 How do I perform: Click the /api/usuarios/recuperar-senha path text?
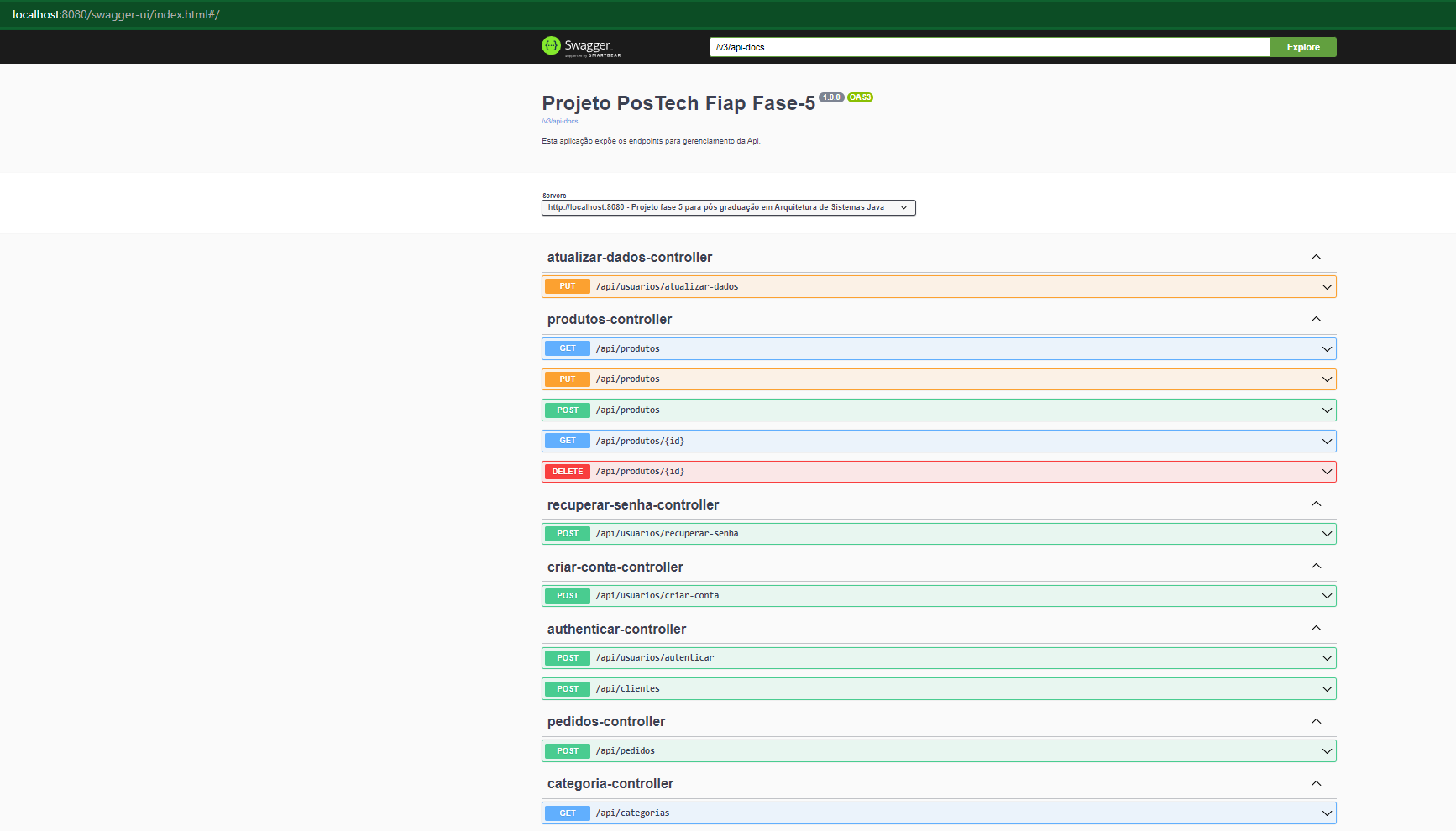pos(668,534)
